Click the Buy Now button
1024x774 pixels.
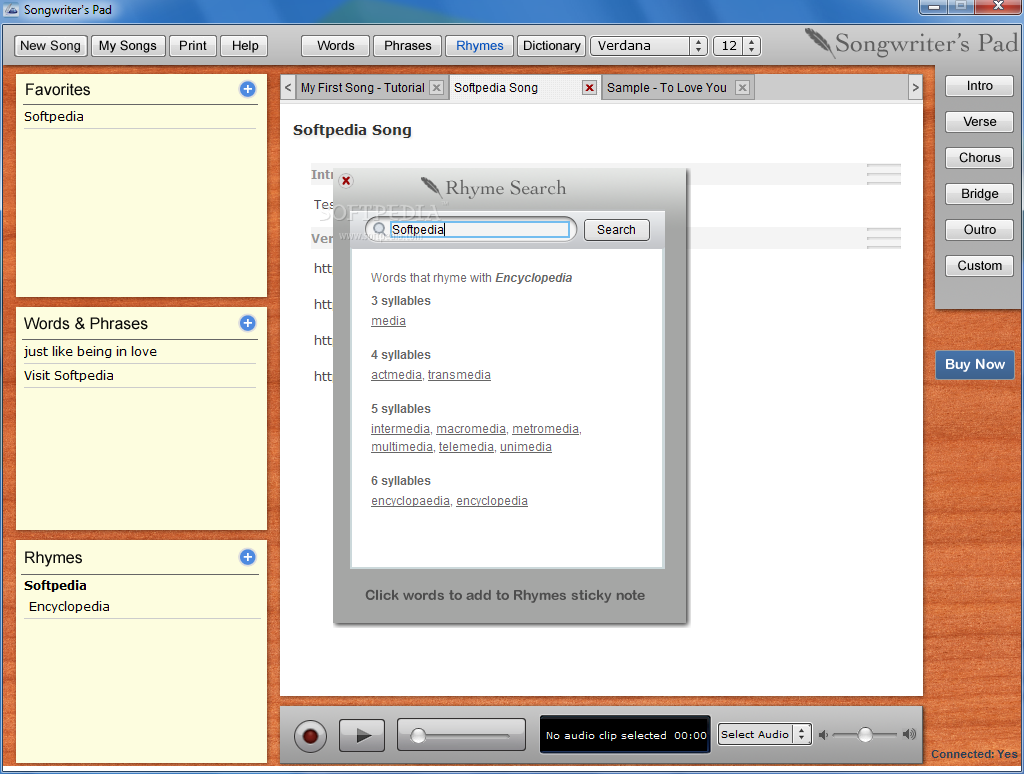tap(974, 364)
